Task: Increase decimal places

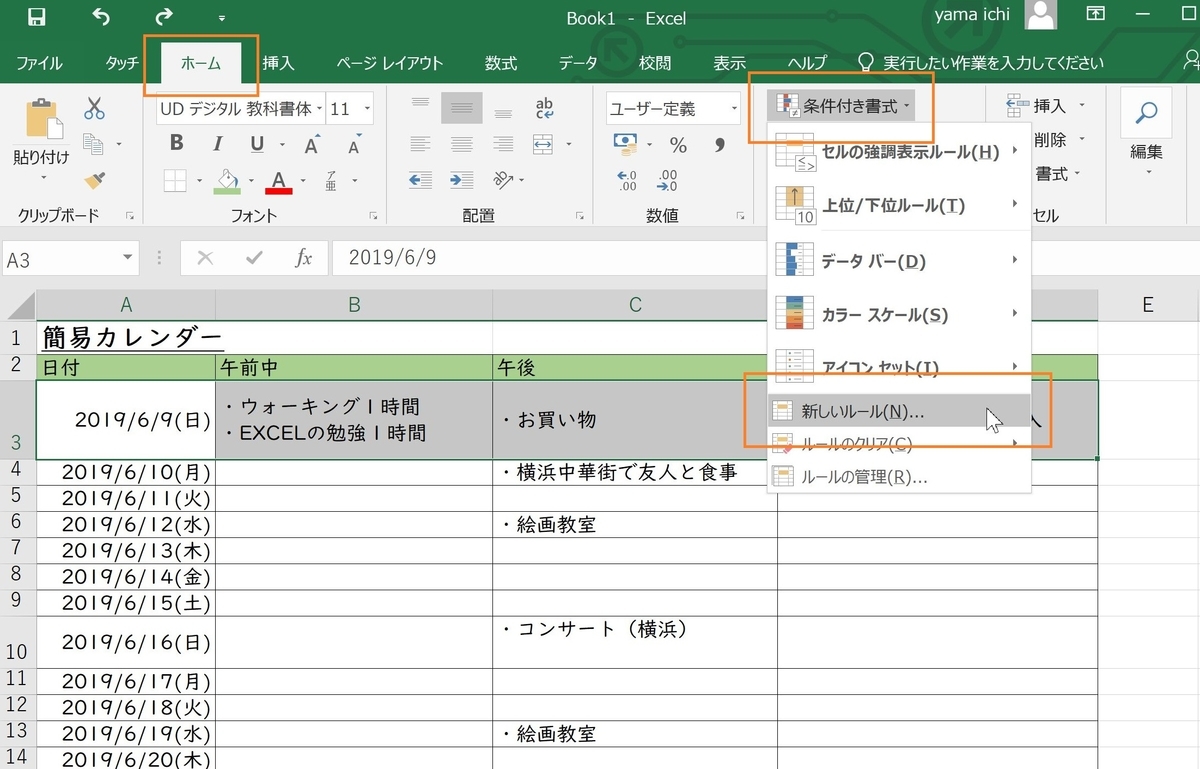Action: tap(629, 180)
